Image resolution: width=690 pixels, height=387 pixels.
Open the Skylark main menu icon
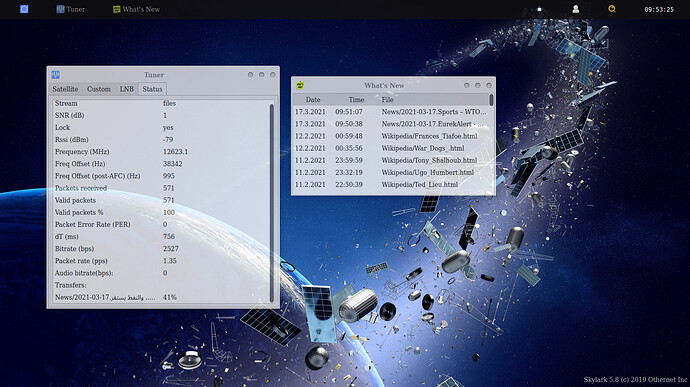pyautogui.click(x=24, y=9)
